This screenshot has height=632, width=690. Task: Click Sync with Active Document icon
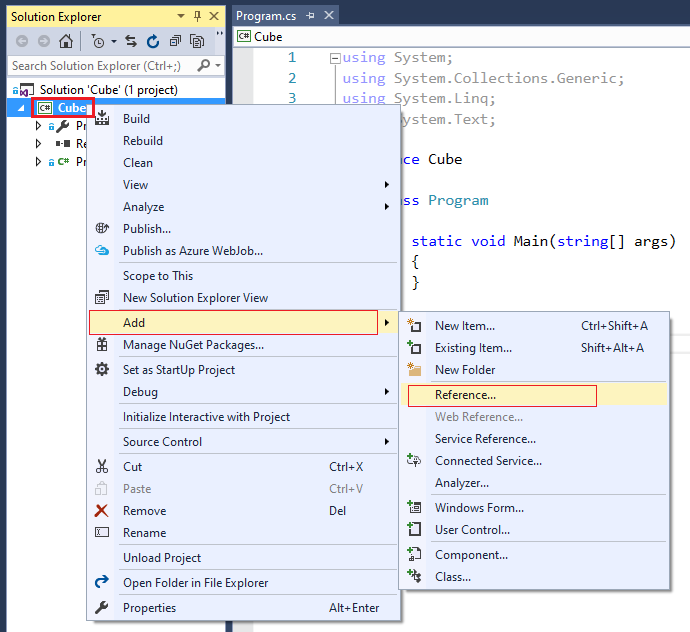pyautogui.click(x=131, y=41)
